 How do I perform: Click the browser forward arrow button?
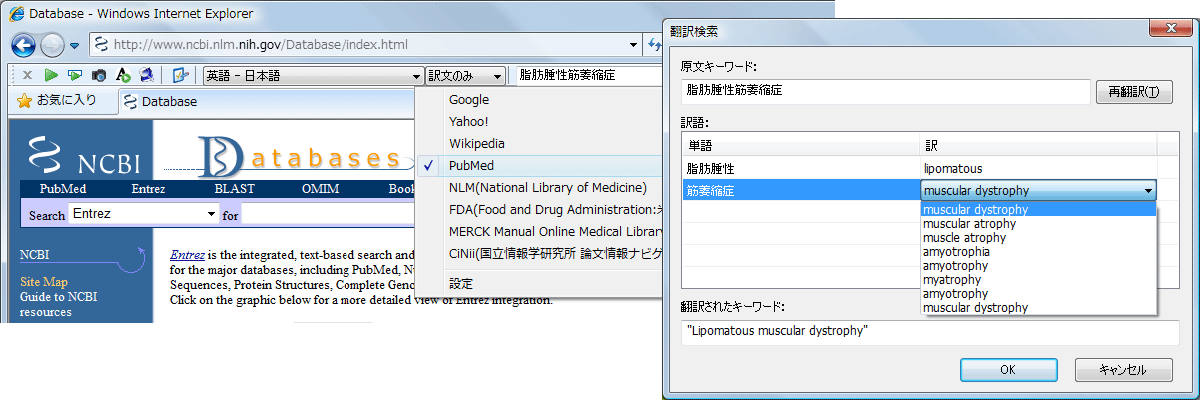click(52, 44)
